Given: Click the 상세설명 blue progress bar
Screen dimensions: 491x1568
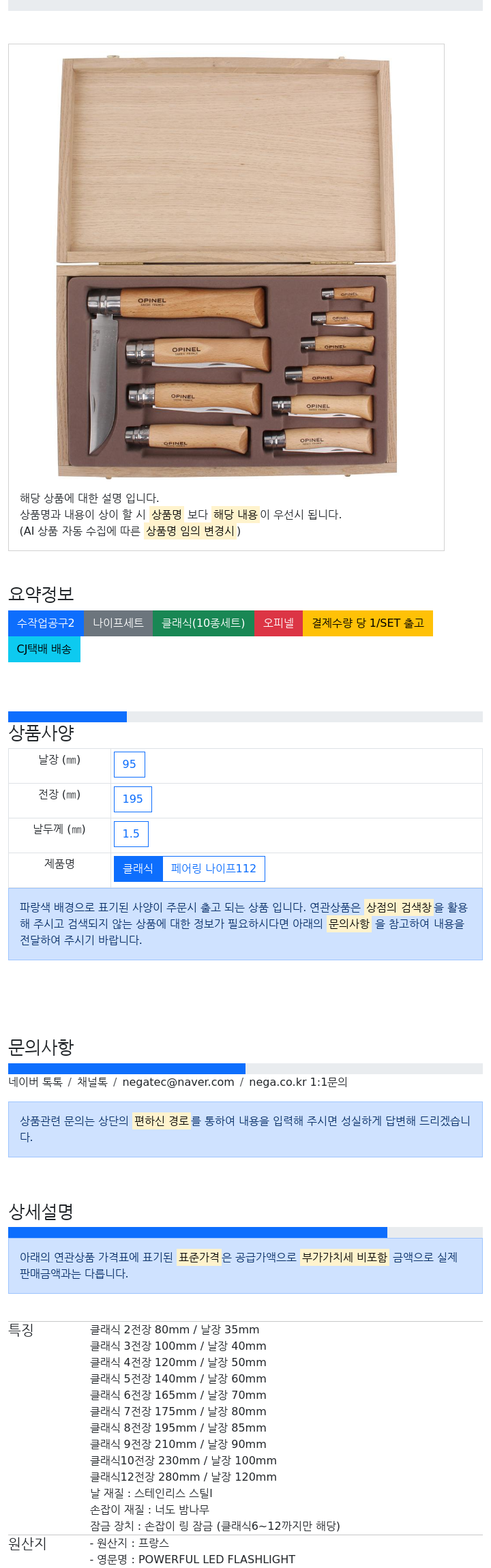Looking at the screenshot, I should click(x=198, y=1232).
